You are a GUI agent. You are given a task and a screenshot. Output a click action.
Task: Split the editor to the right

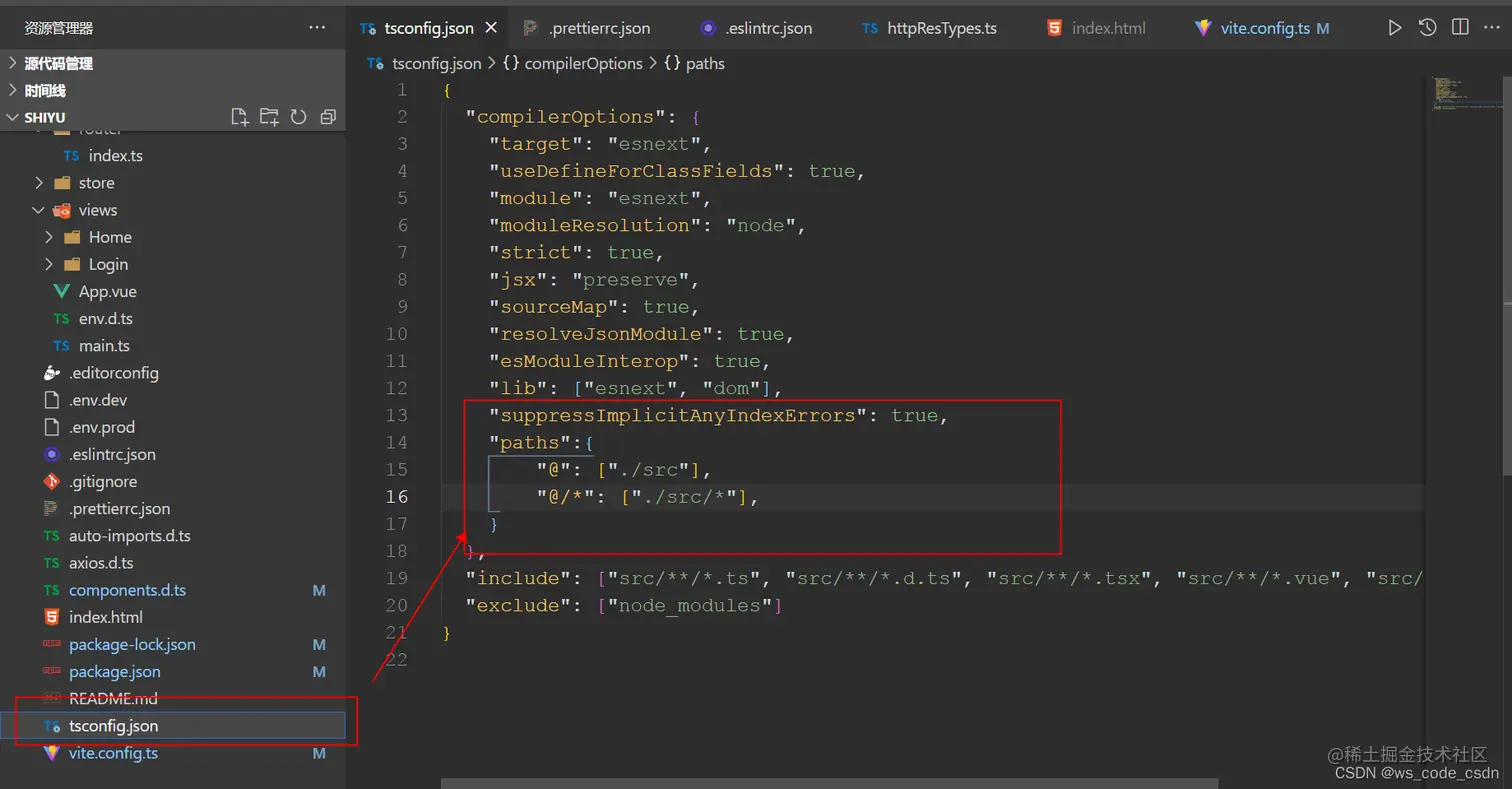pos(1460,28)
